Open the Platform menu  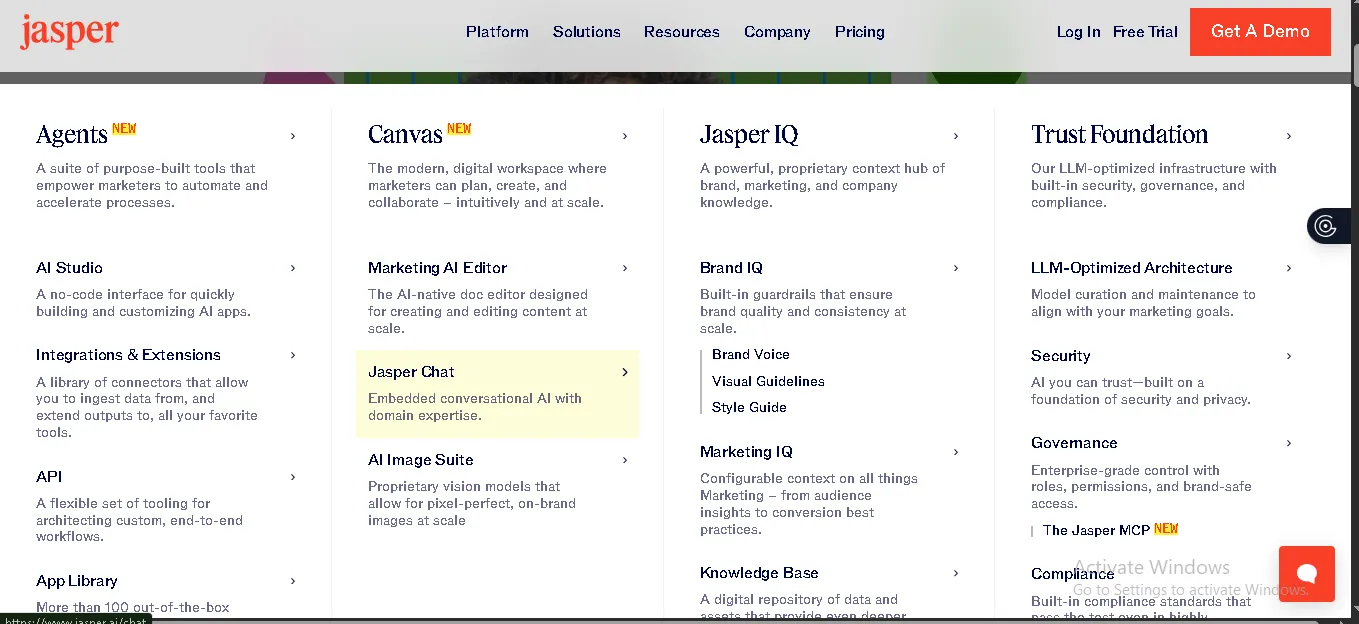tap(497, 32)
